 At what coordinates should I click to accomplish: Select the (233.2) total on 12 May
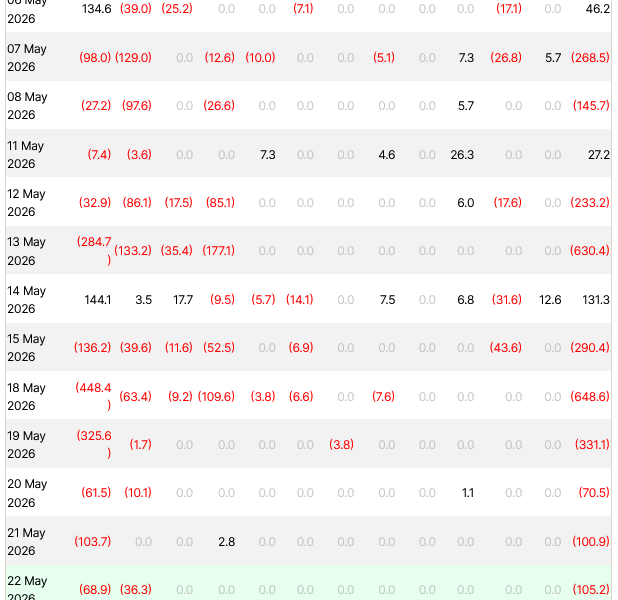590,203
